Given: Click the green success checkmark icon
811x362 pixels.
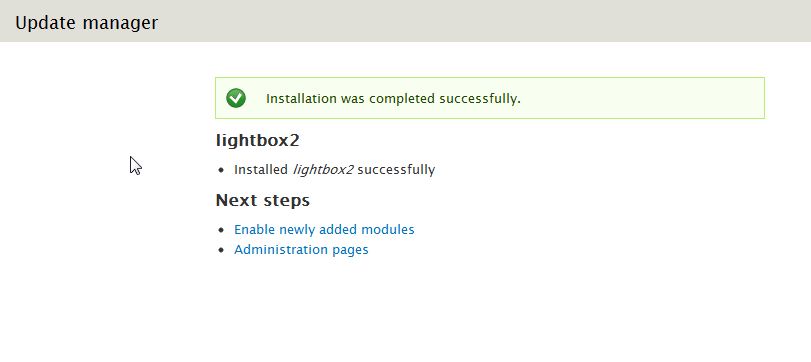Looking at the screenshot, I should tap(236, 98).
